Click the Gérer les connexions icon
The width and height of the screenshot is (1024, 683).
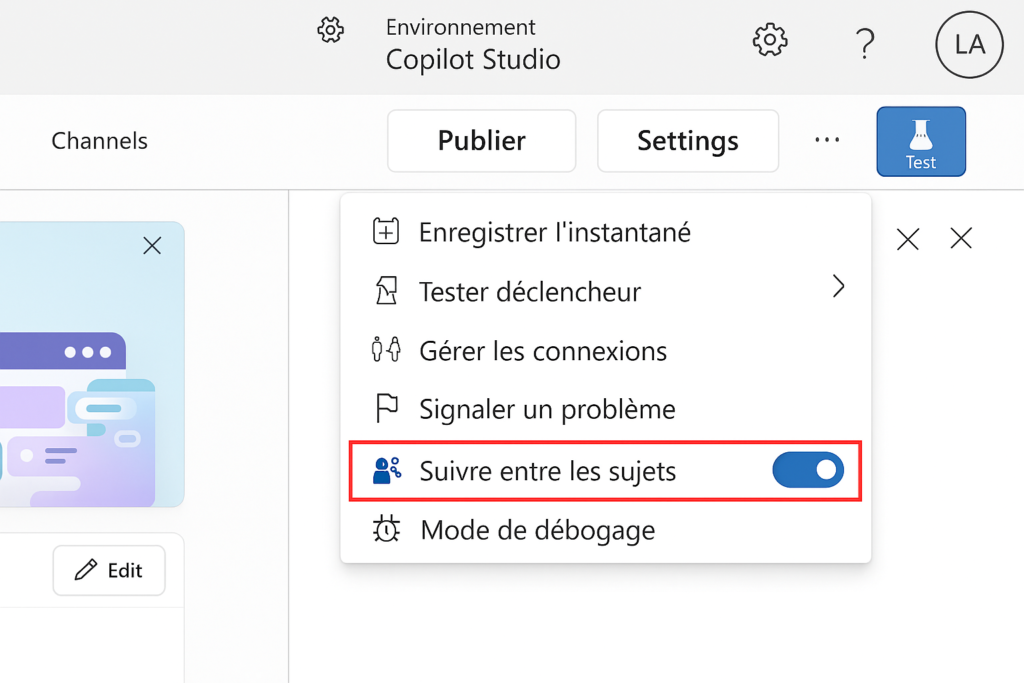(386, 351)
